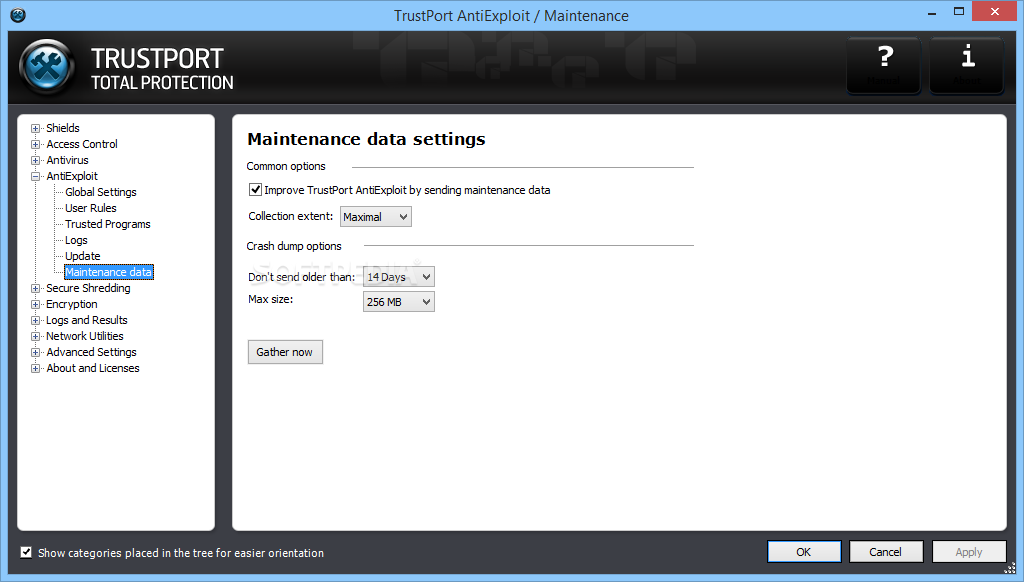Image resolution: width=1024 pixels, height=582 pixels.
Task: Click the Apply button
Action: tap(968, 552)
